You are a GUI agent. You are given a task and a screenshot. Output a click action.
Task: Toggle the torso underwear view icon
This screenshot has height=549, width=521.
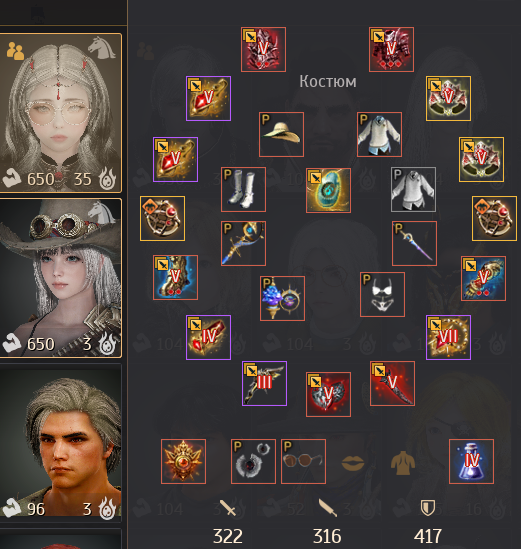click(x=403, y=463)
